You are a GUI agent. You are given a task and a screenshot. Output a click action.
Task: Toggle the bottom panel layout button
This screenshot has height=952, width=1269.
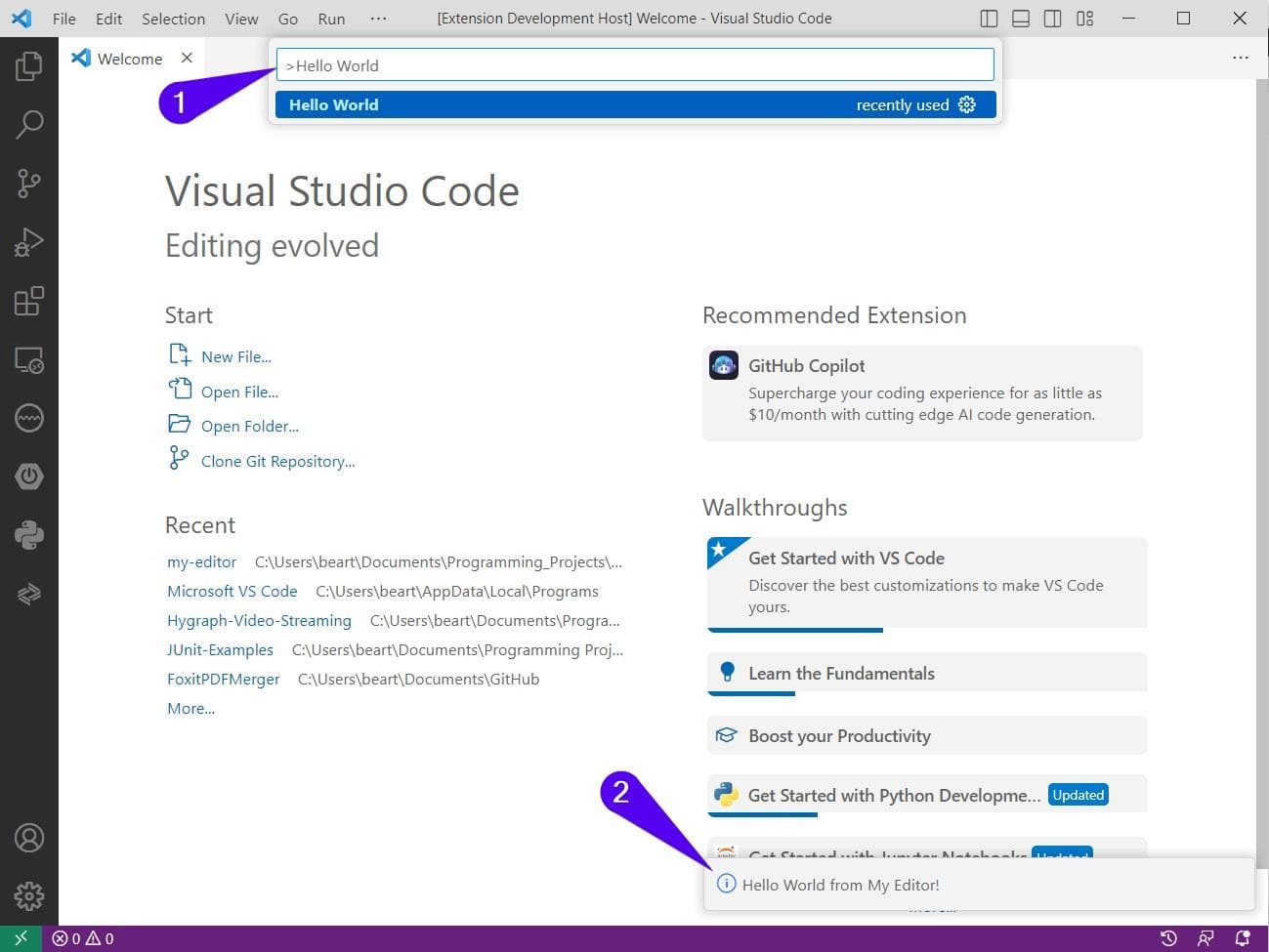tap(1021, 19)
